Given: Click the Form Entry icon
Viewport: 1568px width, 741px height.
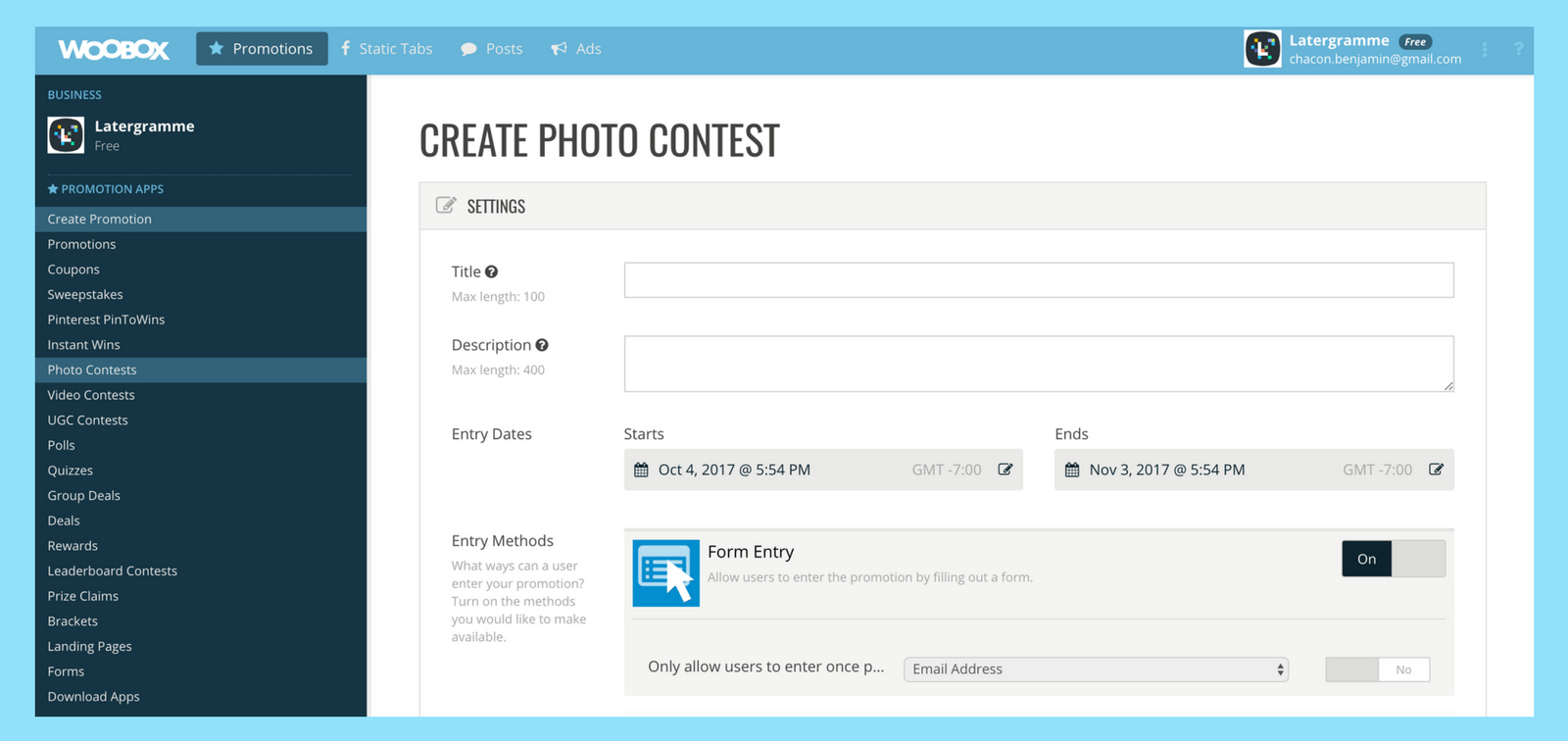Looking at the screenshot, I should pyautogui.click(x=666, y=573).
